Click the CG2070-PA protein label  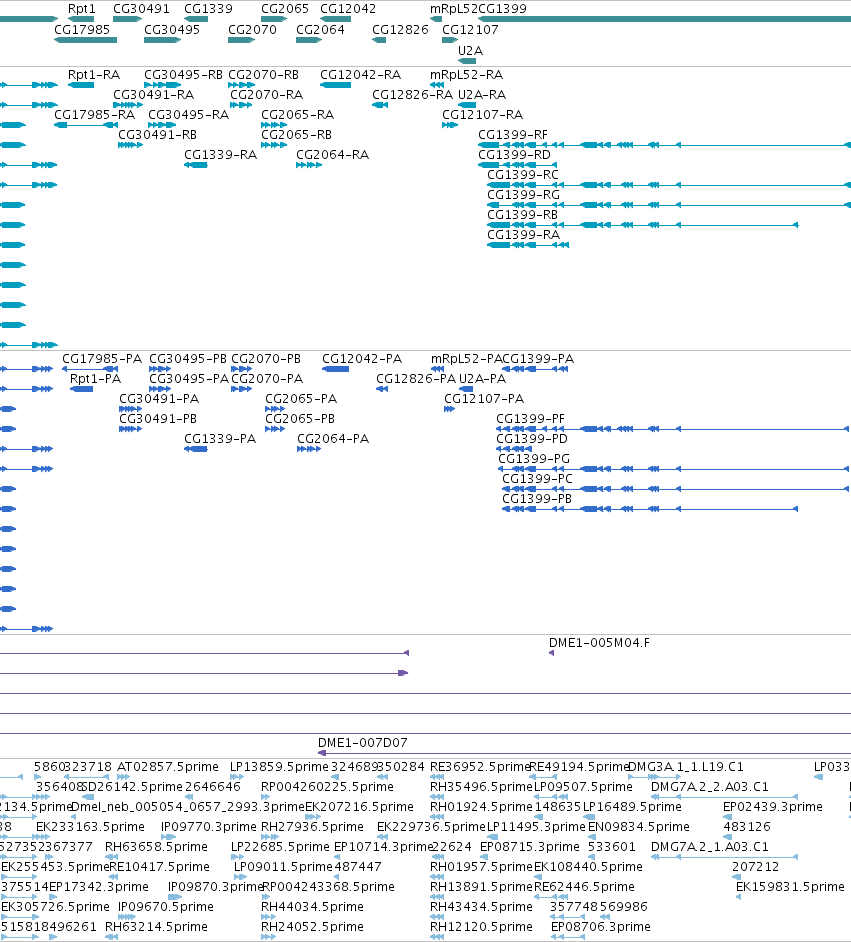[267, 378]
